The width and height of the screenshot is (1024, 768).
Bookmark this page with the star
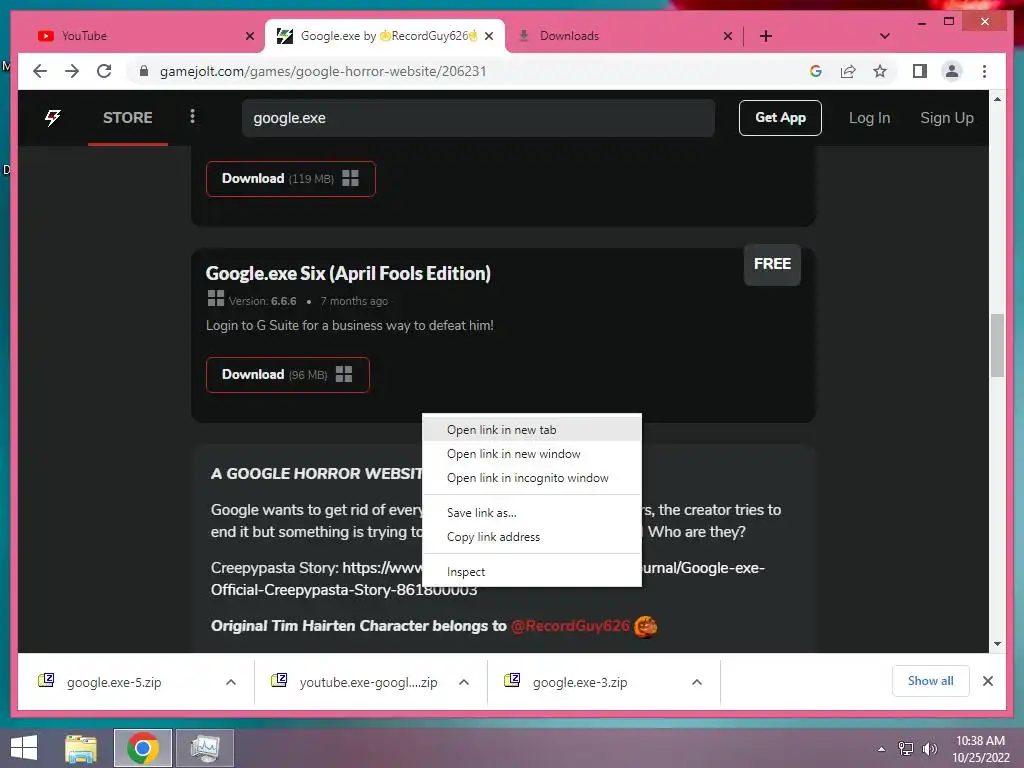point(880,71)
